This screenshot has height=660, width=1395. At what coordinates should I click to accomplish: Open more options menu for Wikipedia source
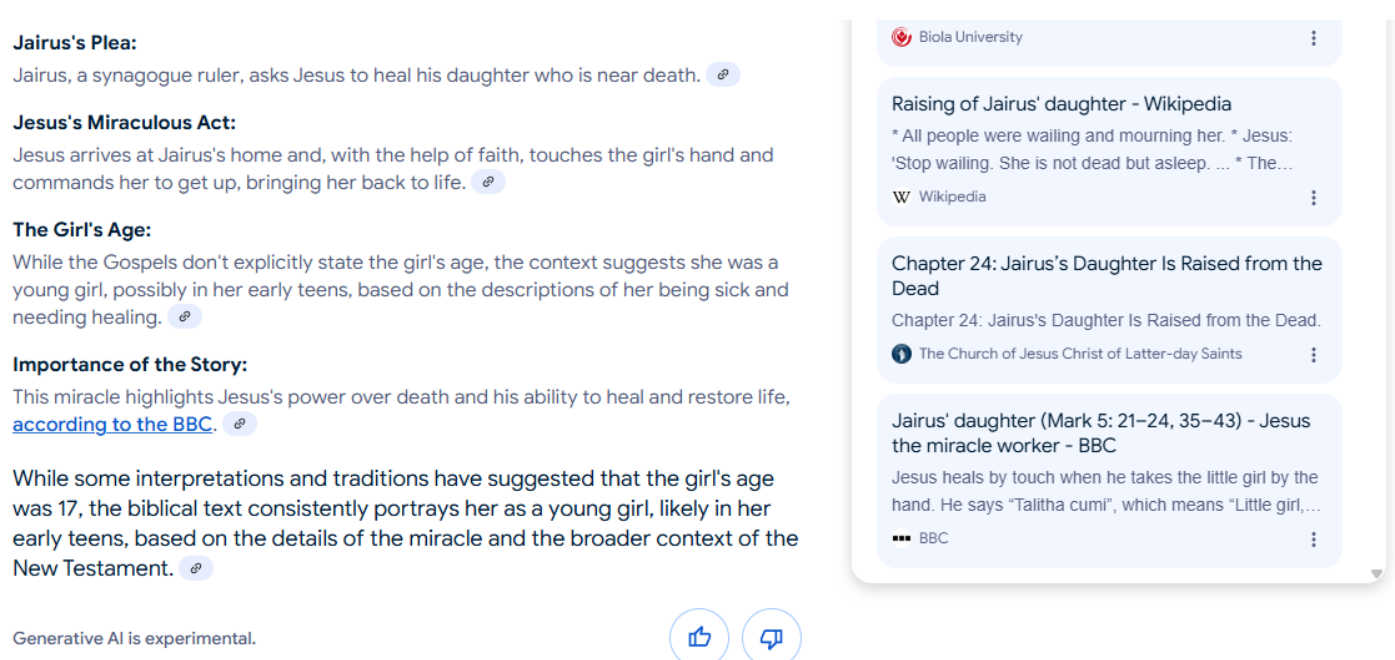point(1313,198)
